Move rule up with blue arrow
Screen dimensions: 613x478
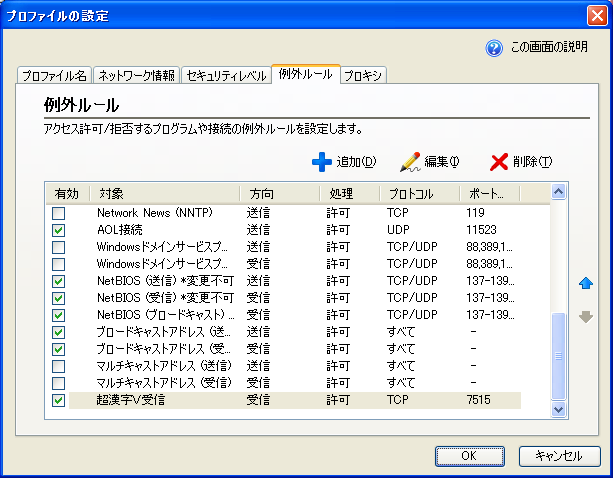pos(587,284)
